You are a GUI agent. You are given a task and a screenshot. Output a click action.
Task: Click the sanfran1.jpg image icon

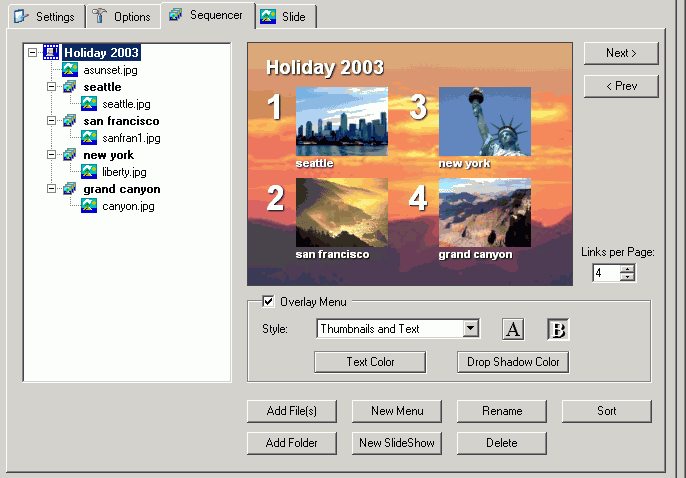tap(89, 138)
